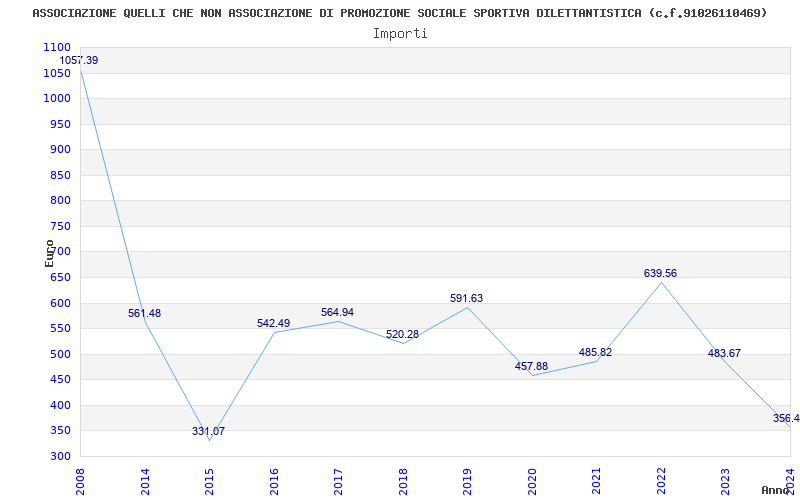This screenshot has width=800, height=500.
Task: Click the 750 y-axis tick label
Action: point(60,226)
